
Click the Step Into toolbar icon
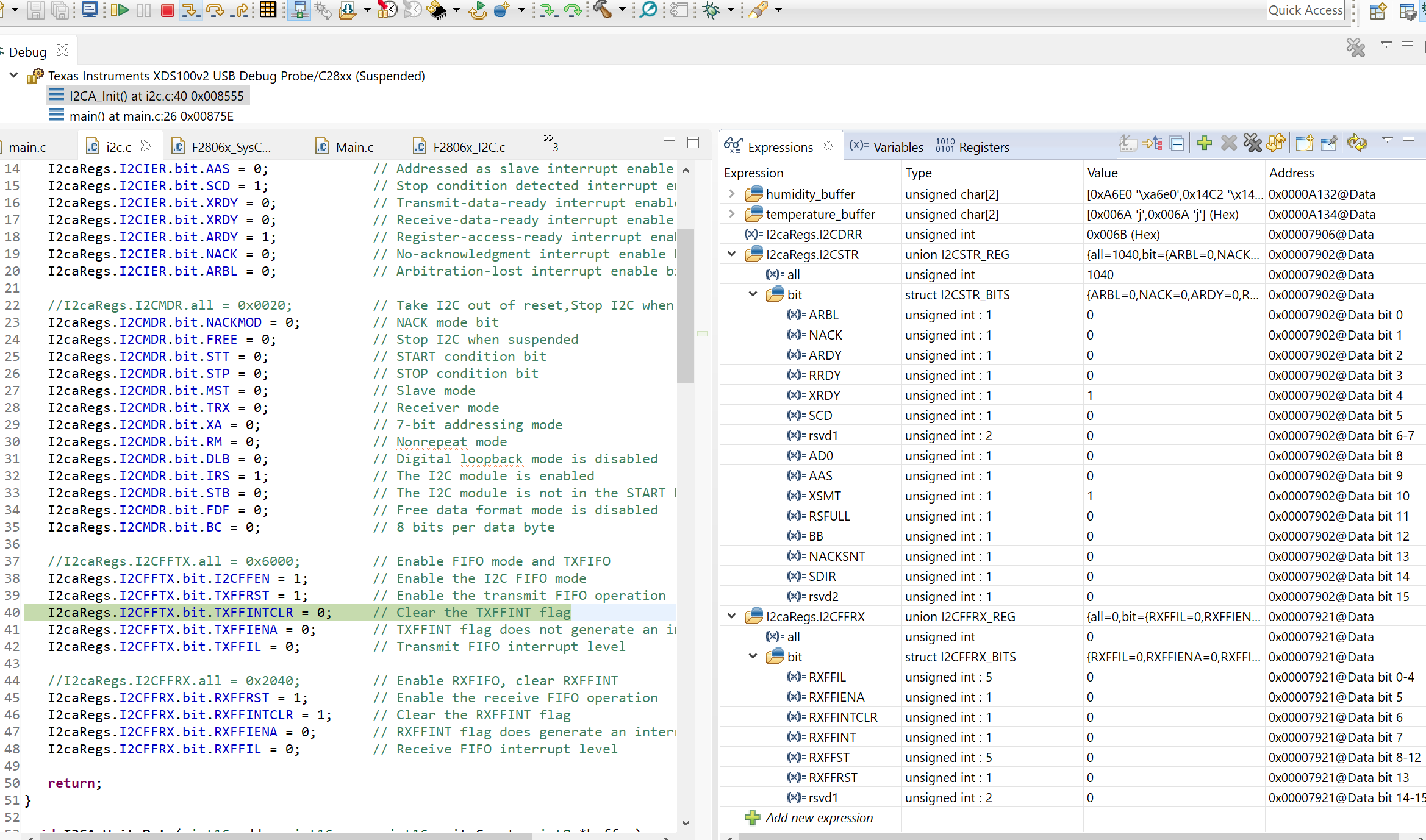(190, 10)
